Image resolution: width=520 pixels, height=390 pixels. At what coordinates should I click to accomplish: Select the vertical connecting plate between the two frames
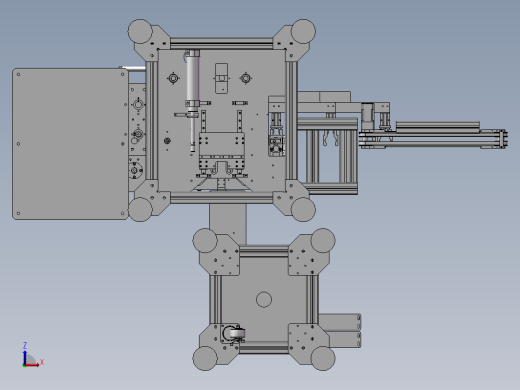coord(228,224)
